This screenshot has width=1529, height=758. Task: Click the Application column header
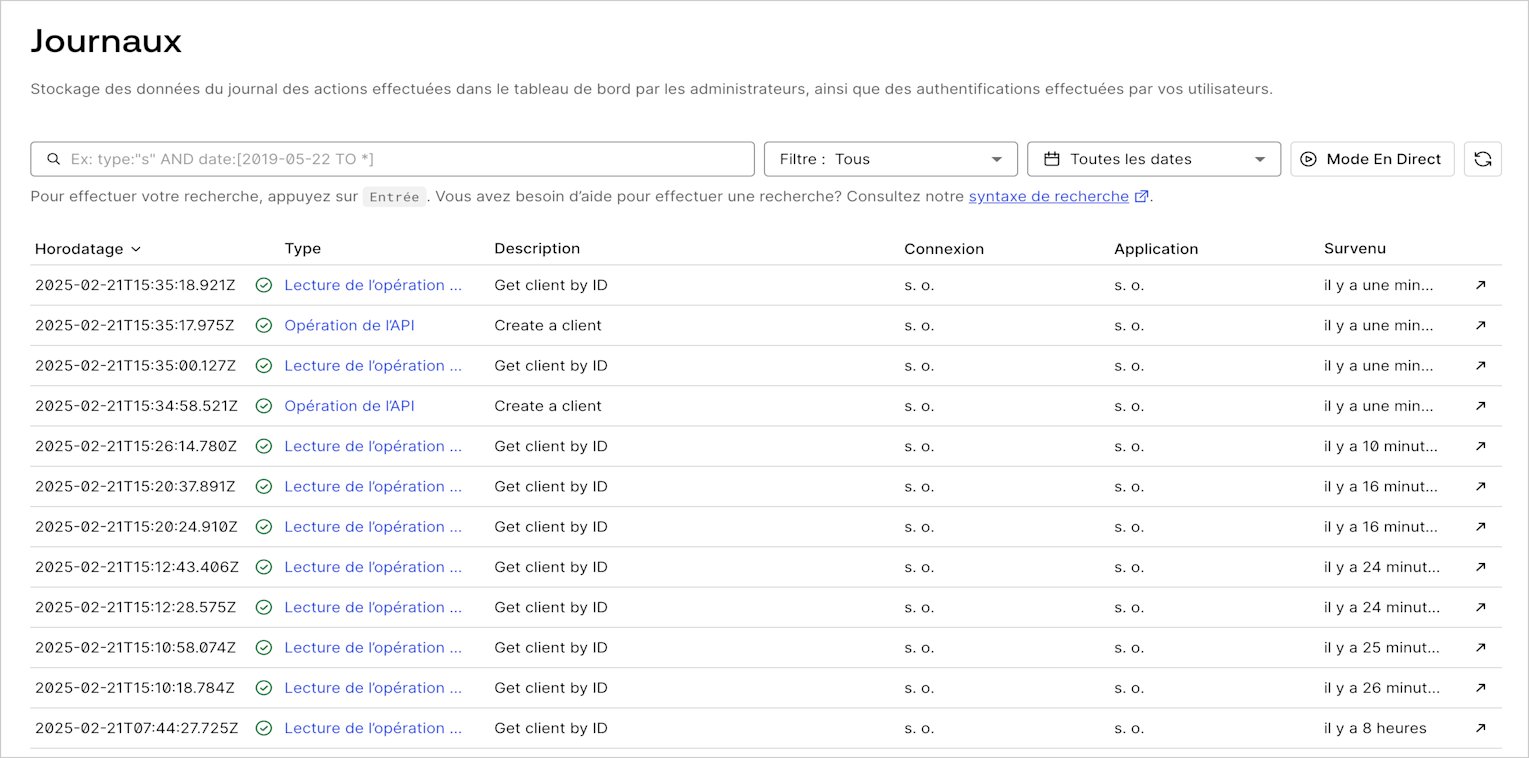coord(1156,249)
